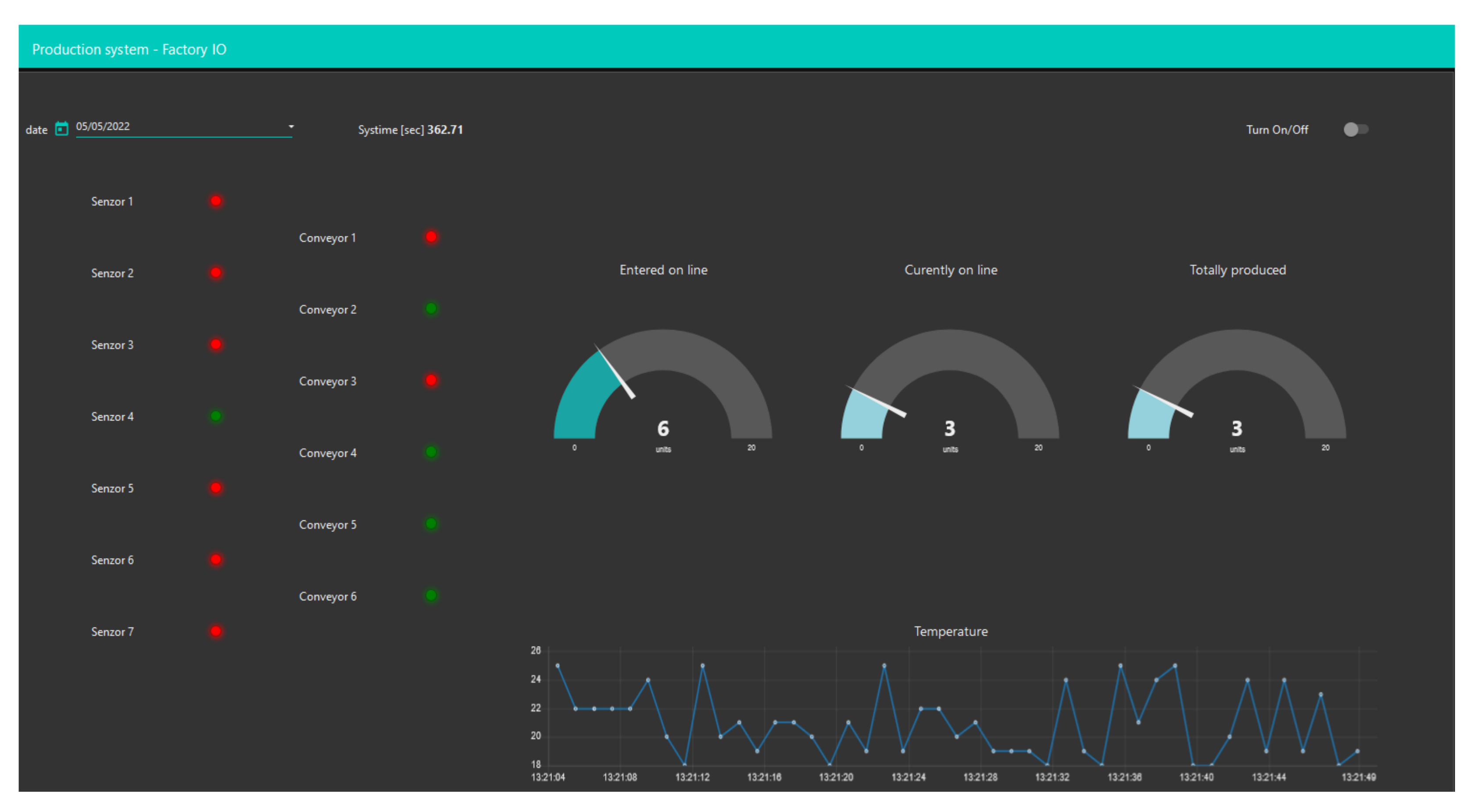Screen dimensions: 1474x812
Task: Click Senzor 1 red status LED
Action: pyautogui.click(x=216, y=201)
